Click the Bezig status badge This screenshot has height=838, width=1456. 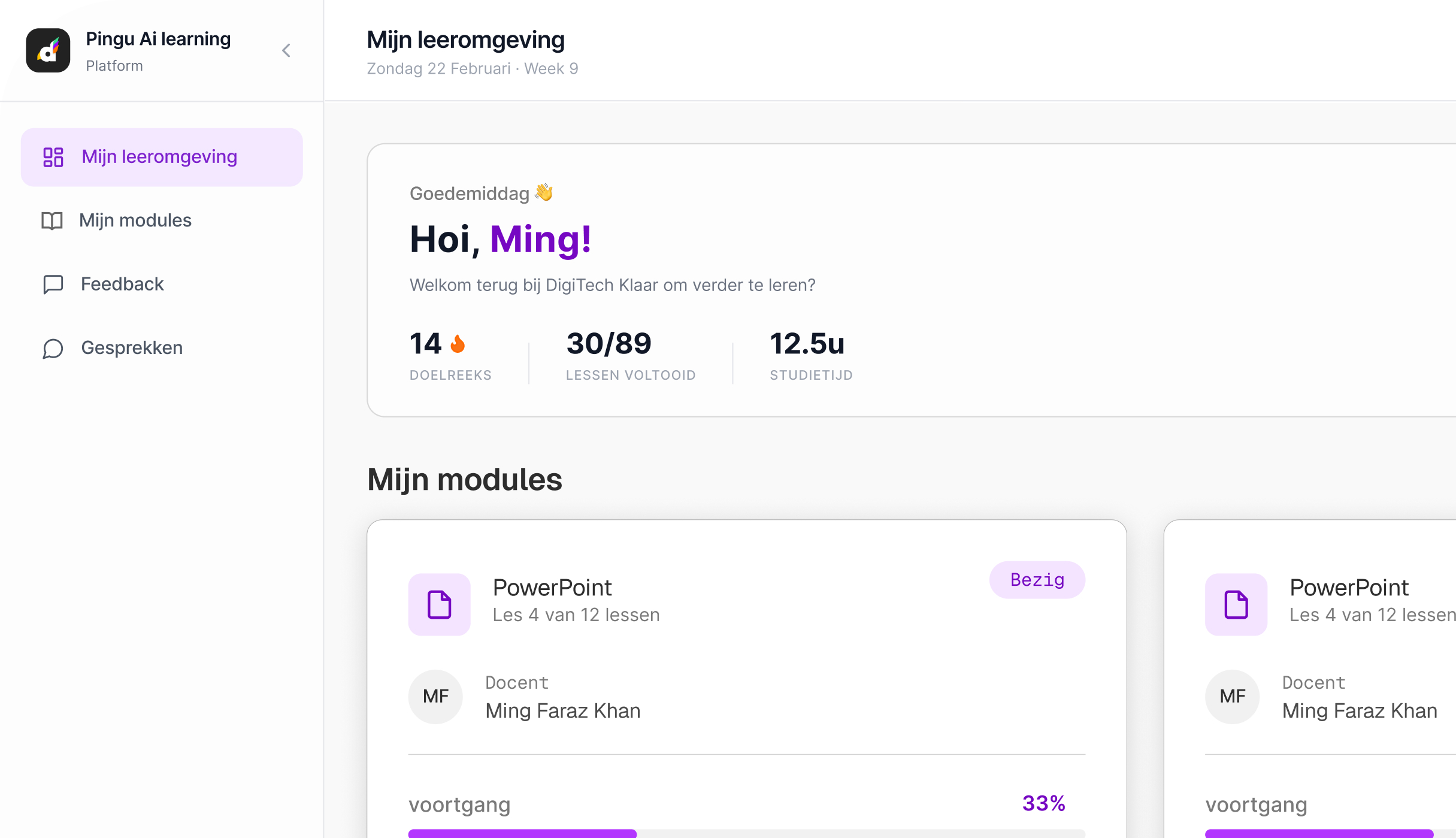point(1037,580)
